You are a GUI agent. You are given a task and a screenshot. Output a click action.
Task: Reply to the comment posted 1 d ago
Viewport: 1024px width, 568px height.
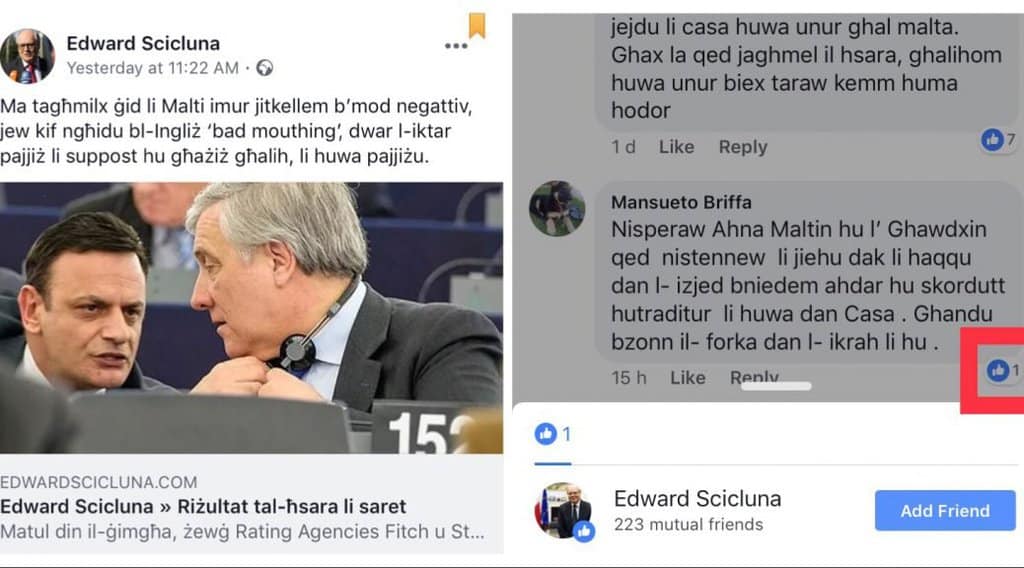coord(743,147)
